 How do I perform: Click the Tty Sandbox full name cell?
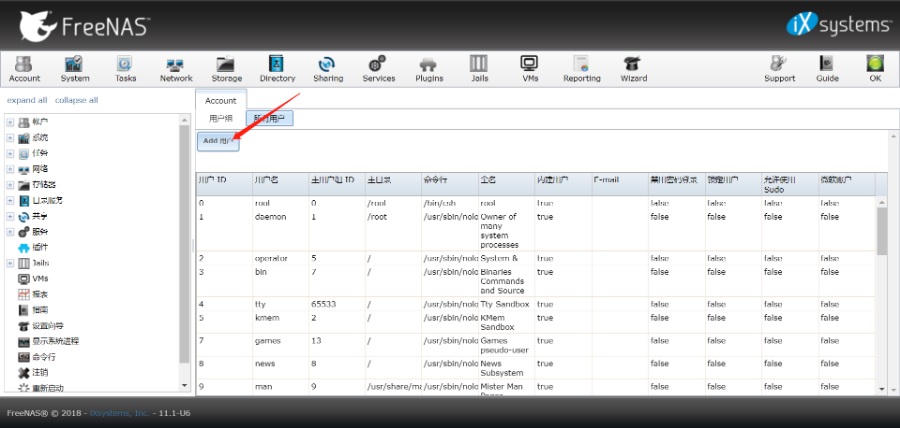506,304
